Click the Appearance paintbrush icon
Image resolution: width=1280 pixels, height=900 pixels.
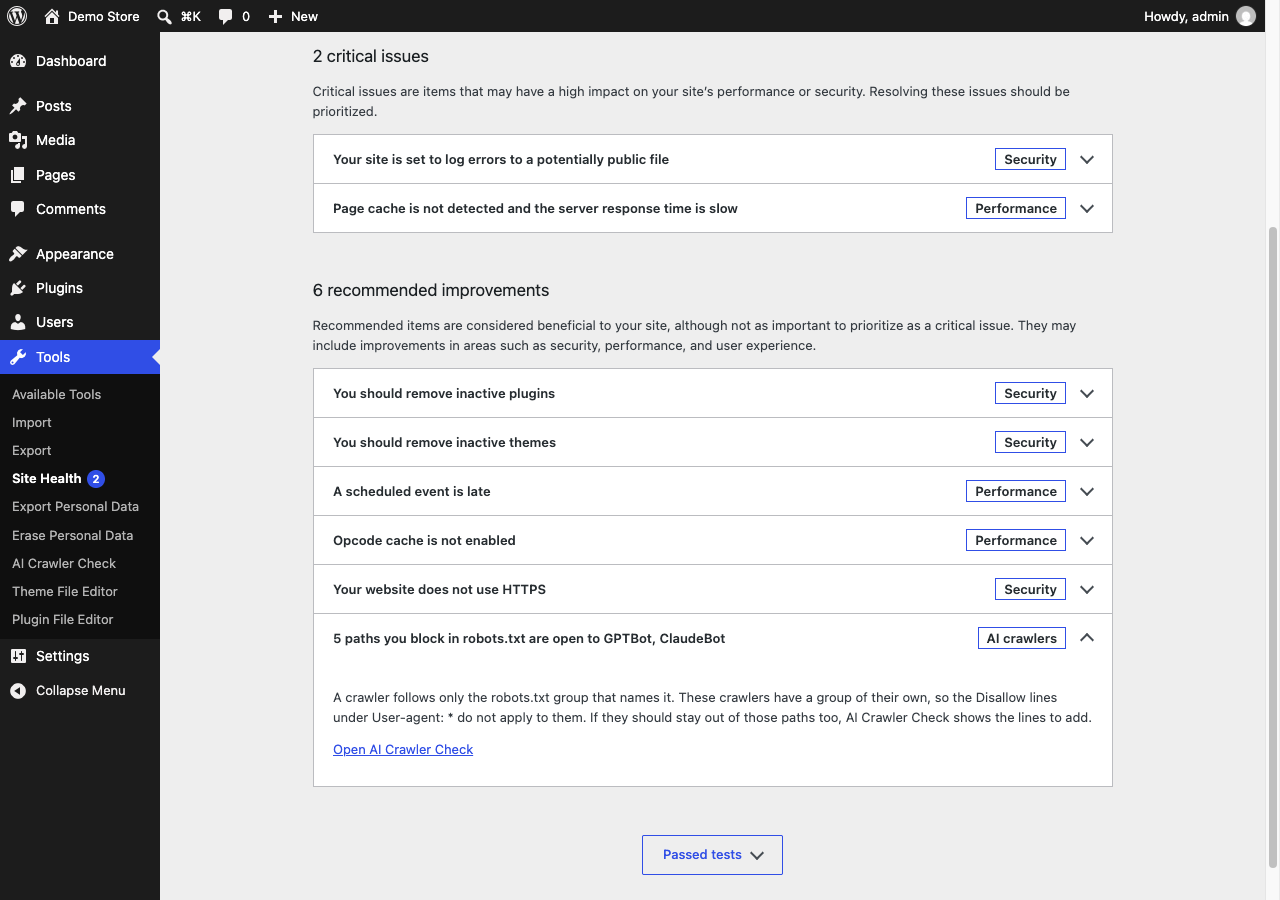18,254
